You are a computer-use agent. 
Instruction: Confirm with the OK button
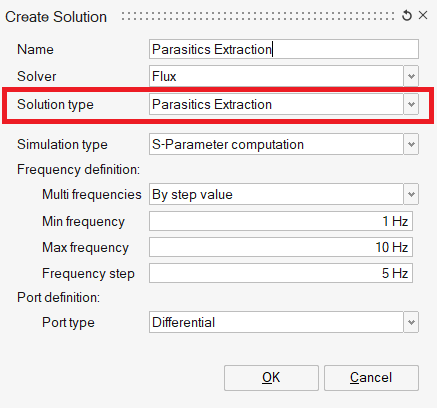(x=271, y=378)
